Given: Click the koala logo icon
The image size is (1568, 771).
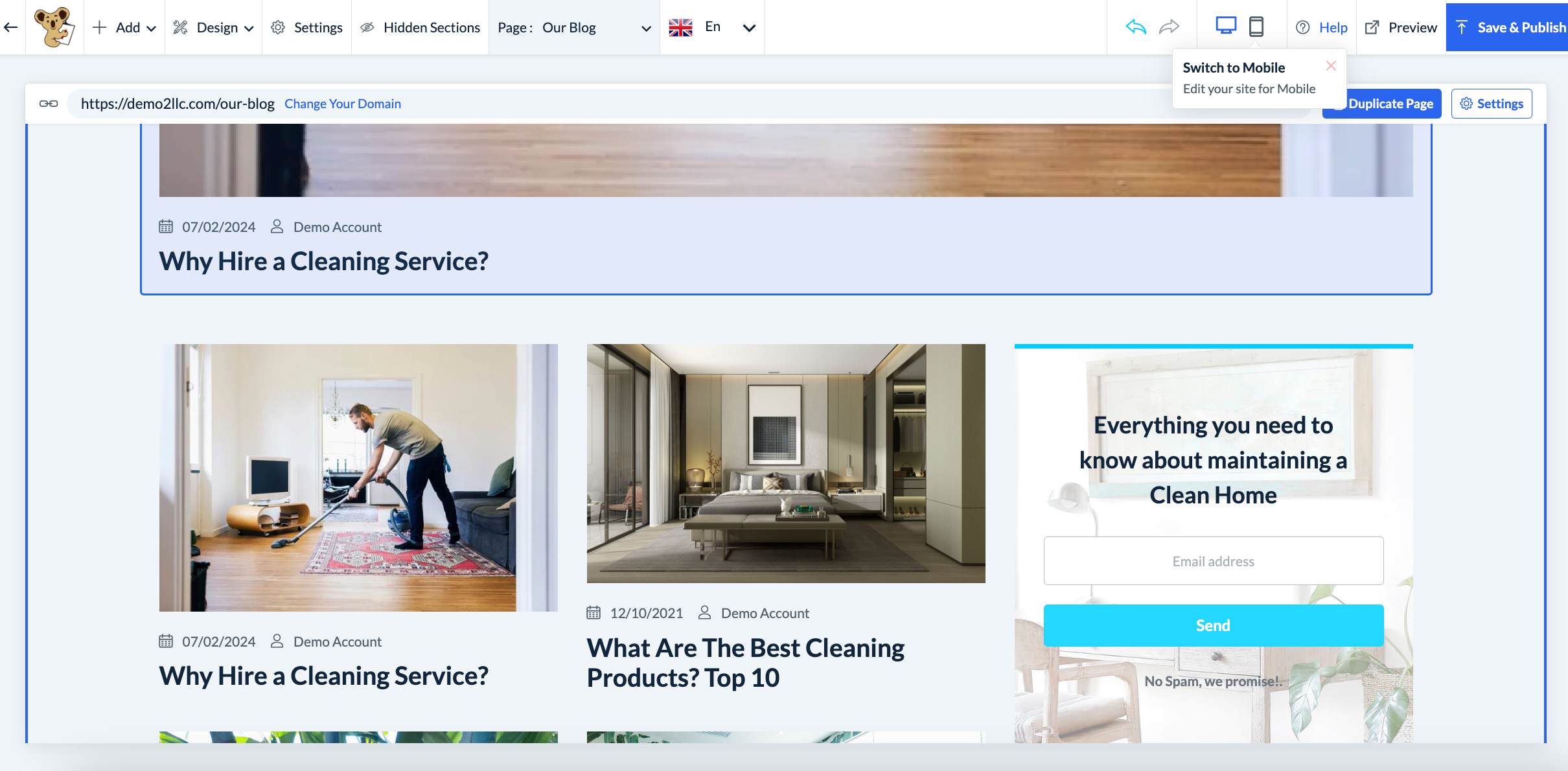Looking at the screenshot, I should pyautogui.click(x=54, y=27).
